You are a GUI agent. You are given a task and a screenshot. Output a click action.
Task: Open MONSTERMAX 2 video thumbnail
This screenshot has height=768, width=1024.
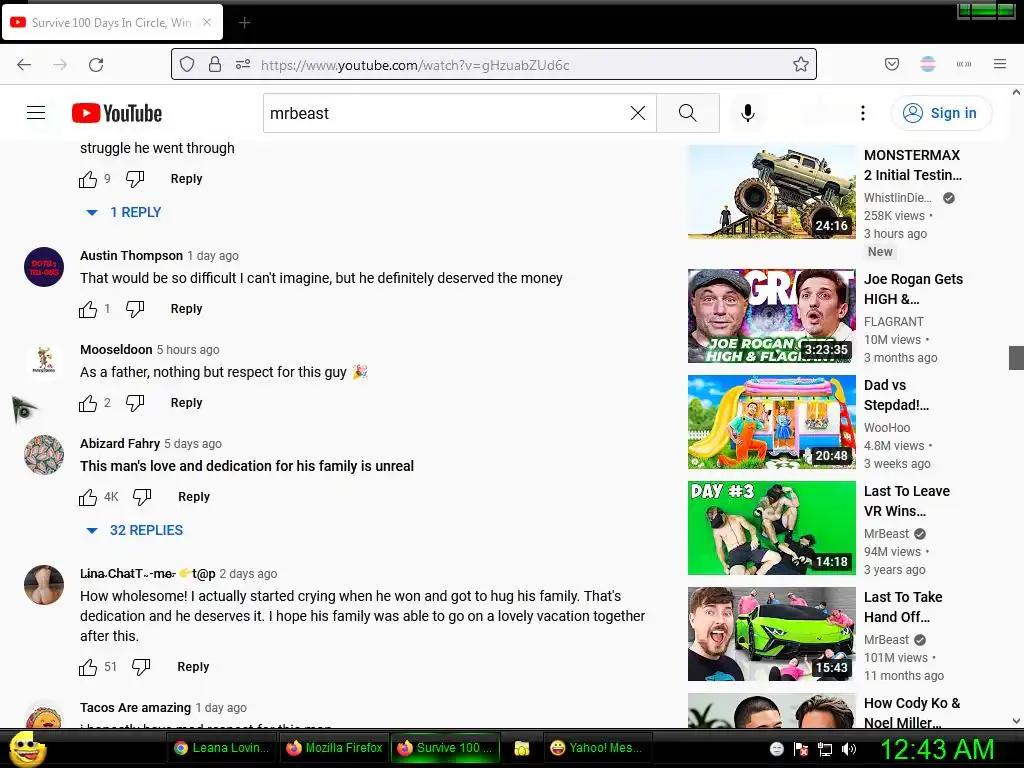[x=771, y=192]
